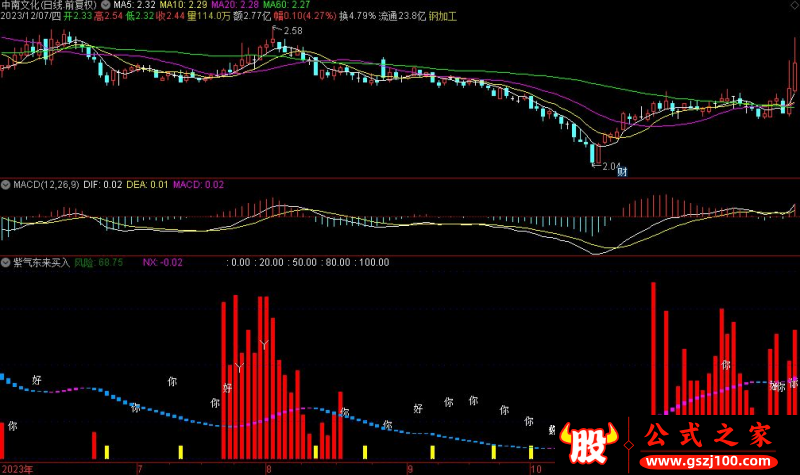The width and height of the screenshot is (800, 475).
Task: Click the 好 signal label near the left edge
Action: pos(37,380)
